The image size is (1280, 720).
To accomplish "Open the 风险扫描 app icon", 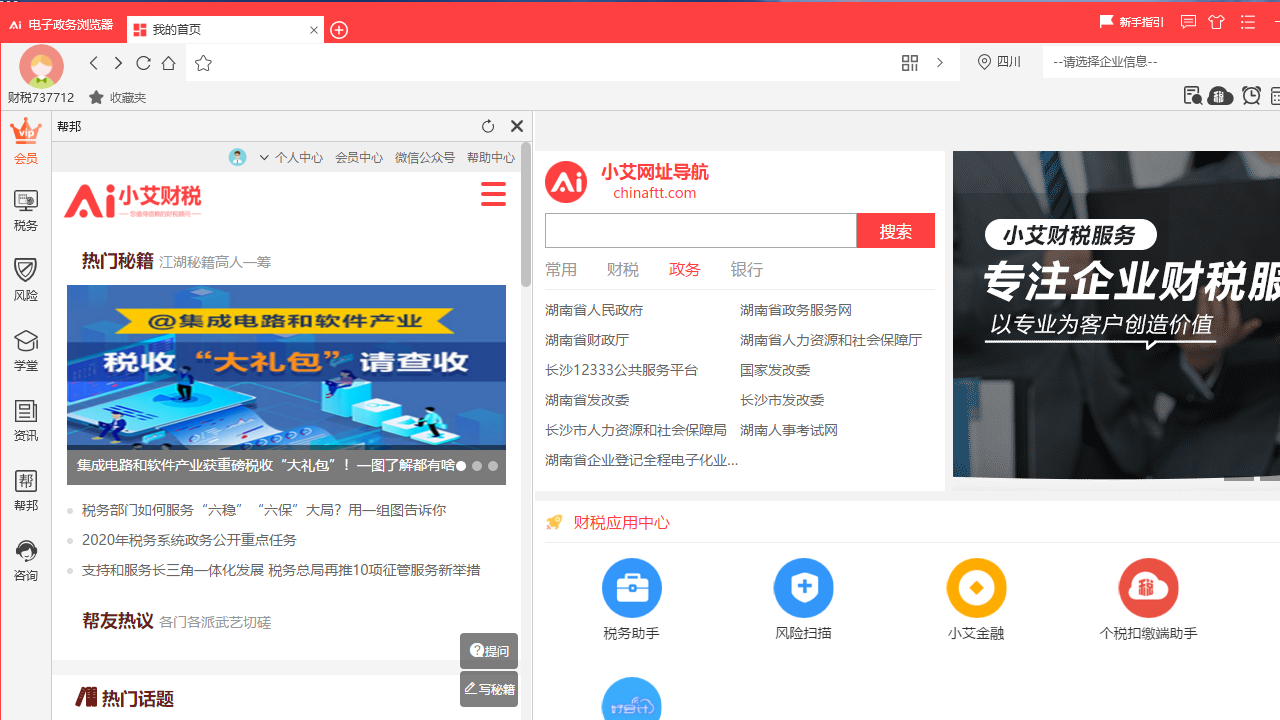I will 803,587.
